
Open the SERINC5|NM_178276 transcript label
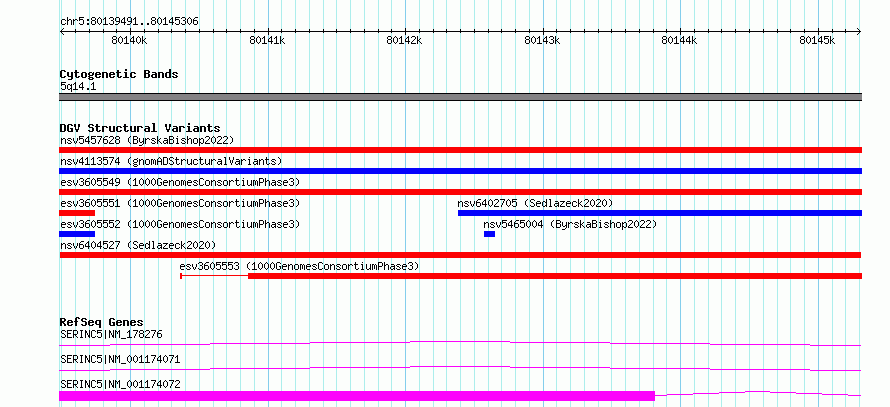click(111, 334)
